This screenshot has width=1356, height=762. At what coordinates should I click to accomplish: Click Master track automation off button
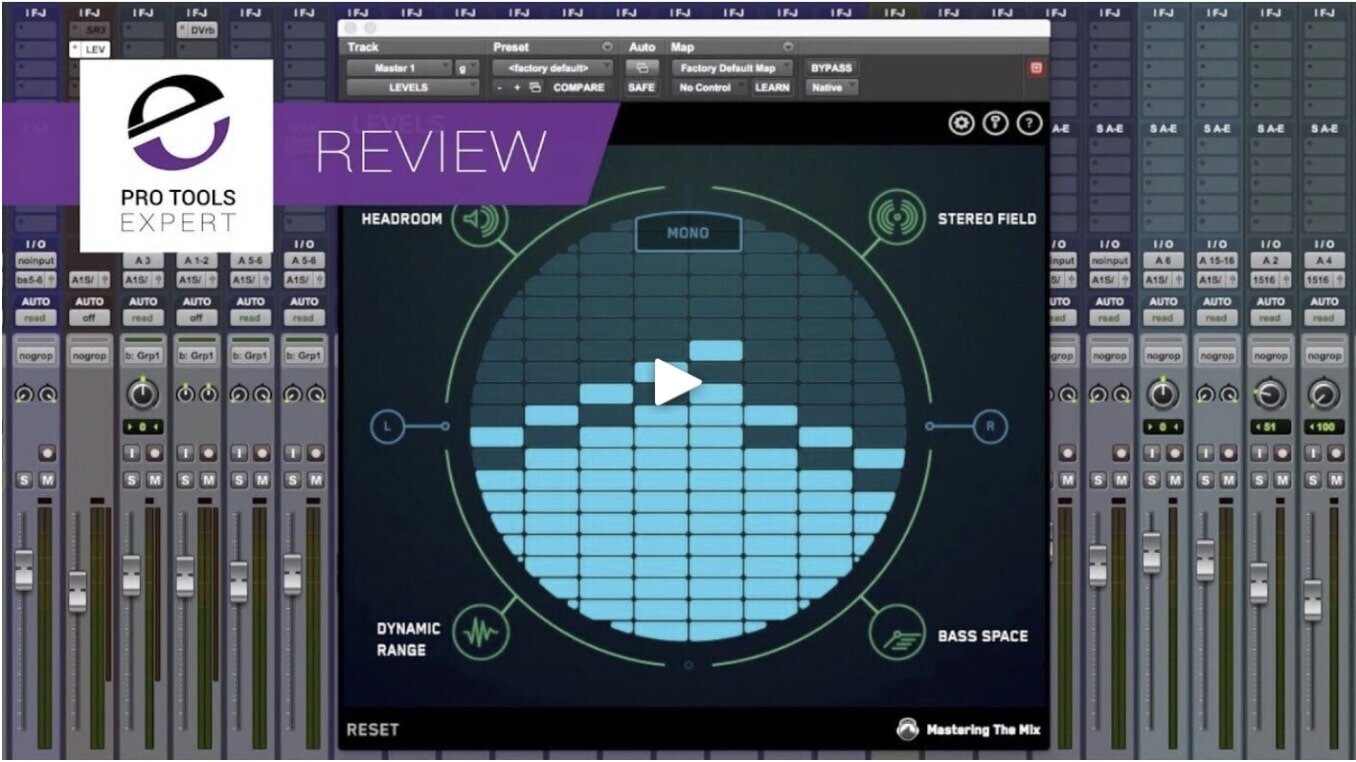[x=90, y=318]
